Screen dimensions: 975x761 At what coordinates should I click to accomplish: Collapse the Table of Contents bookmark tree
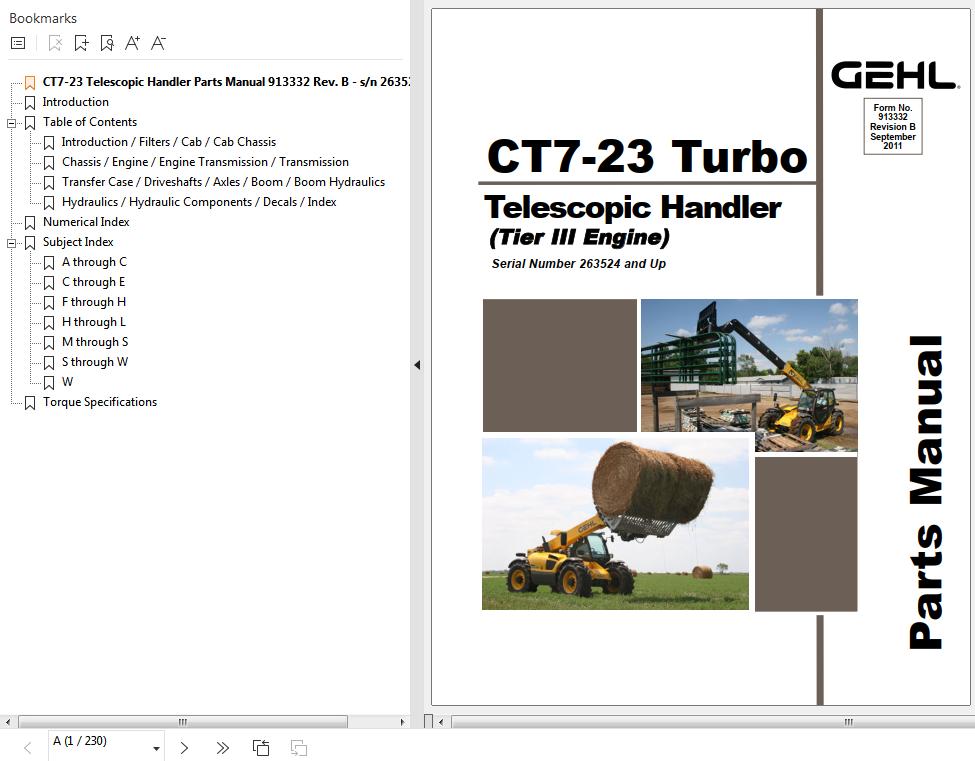coord(11,123)
